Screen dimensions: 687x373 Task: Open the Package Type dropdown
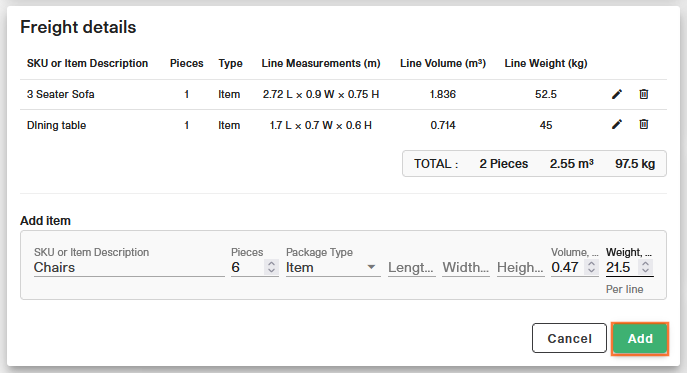pyautogui.click(x=333, y=267)
